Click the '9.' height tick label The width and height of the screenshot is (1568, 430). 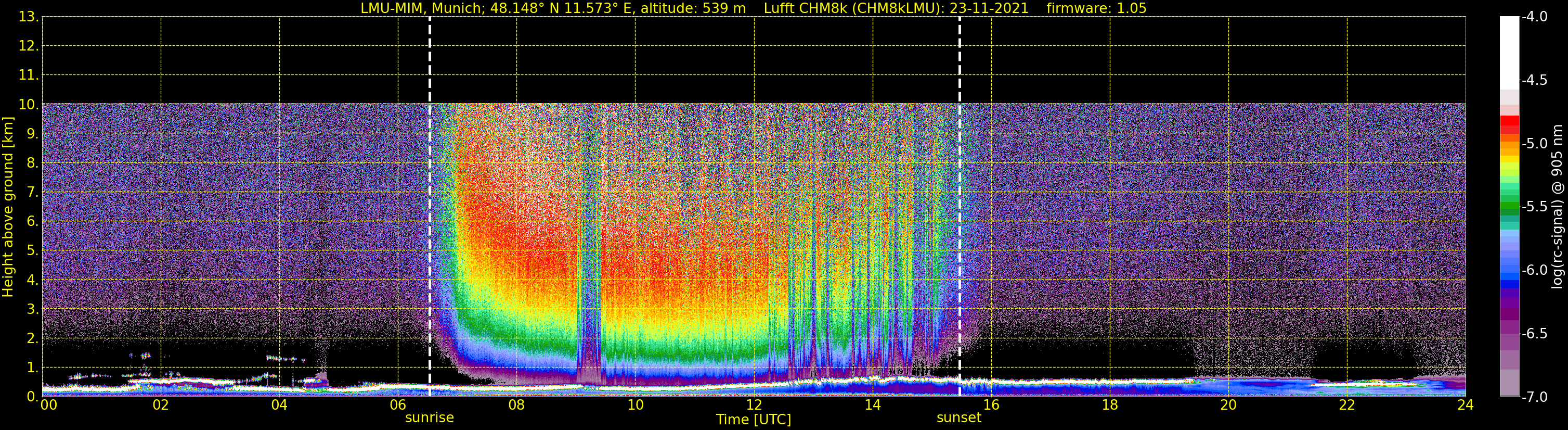click(x=32, y=134)
